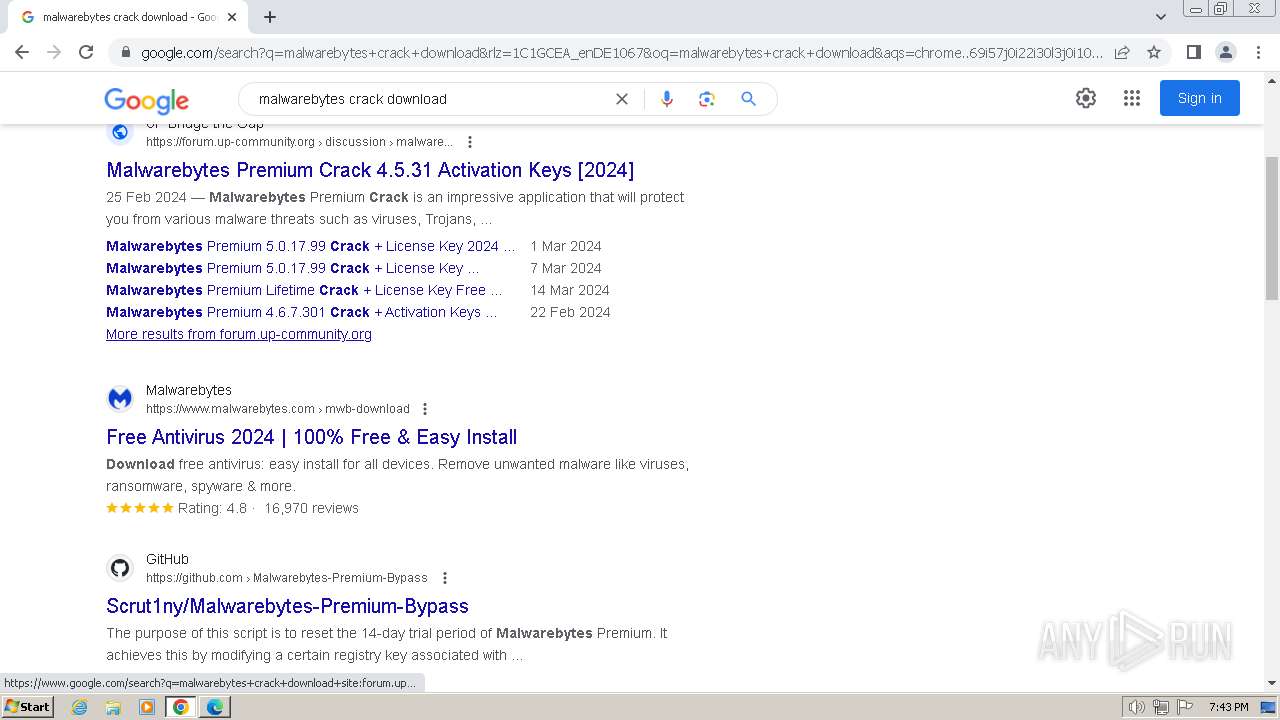Open Scrut1ny/Malwarebytes-Premium-Bypass result

(x=287, y=606)
